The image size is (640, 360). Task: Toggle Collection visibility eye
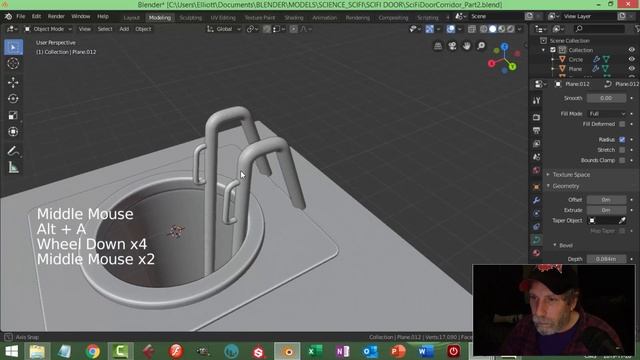(631, 50)
